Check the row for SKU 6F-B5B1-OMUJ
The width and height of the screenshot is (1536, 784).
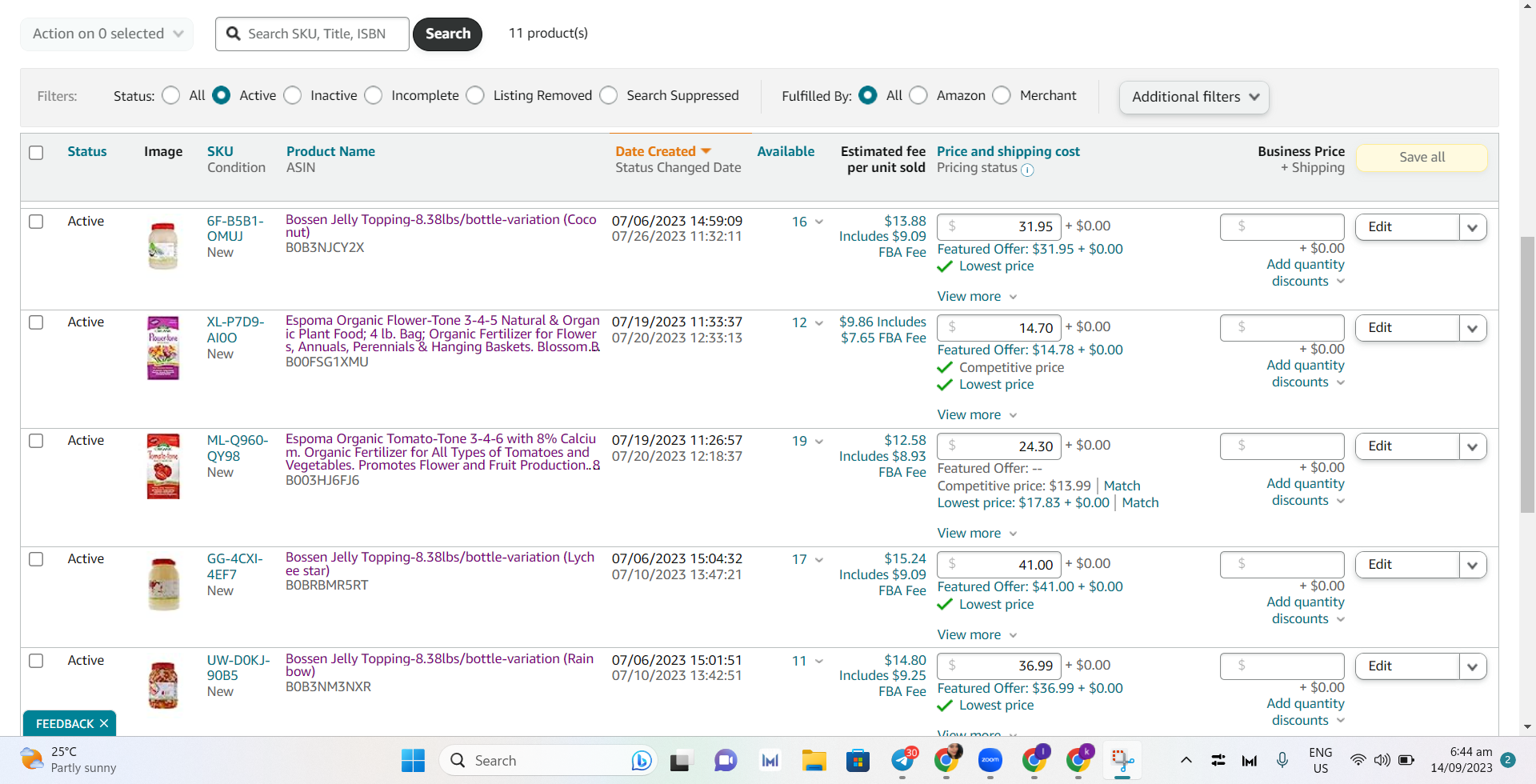pos(36,221)
